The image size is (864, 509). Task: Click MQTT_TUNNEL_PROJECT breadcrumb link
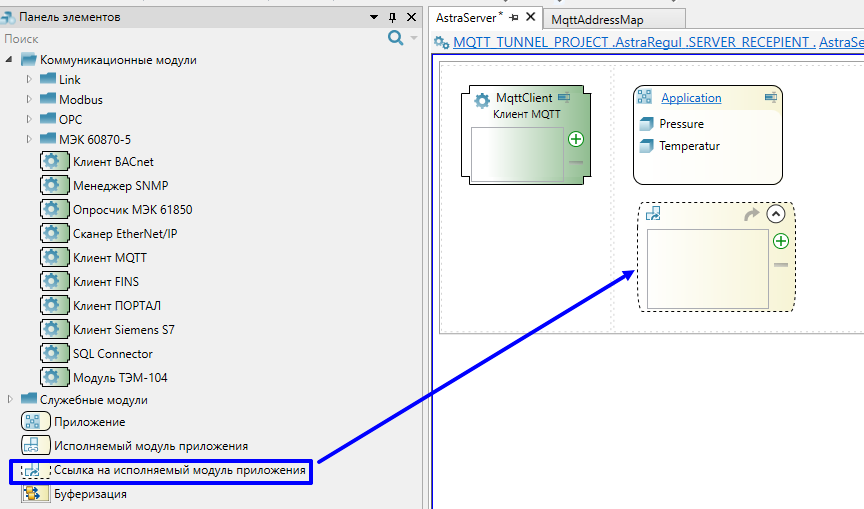(x=530, y=42)
